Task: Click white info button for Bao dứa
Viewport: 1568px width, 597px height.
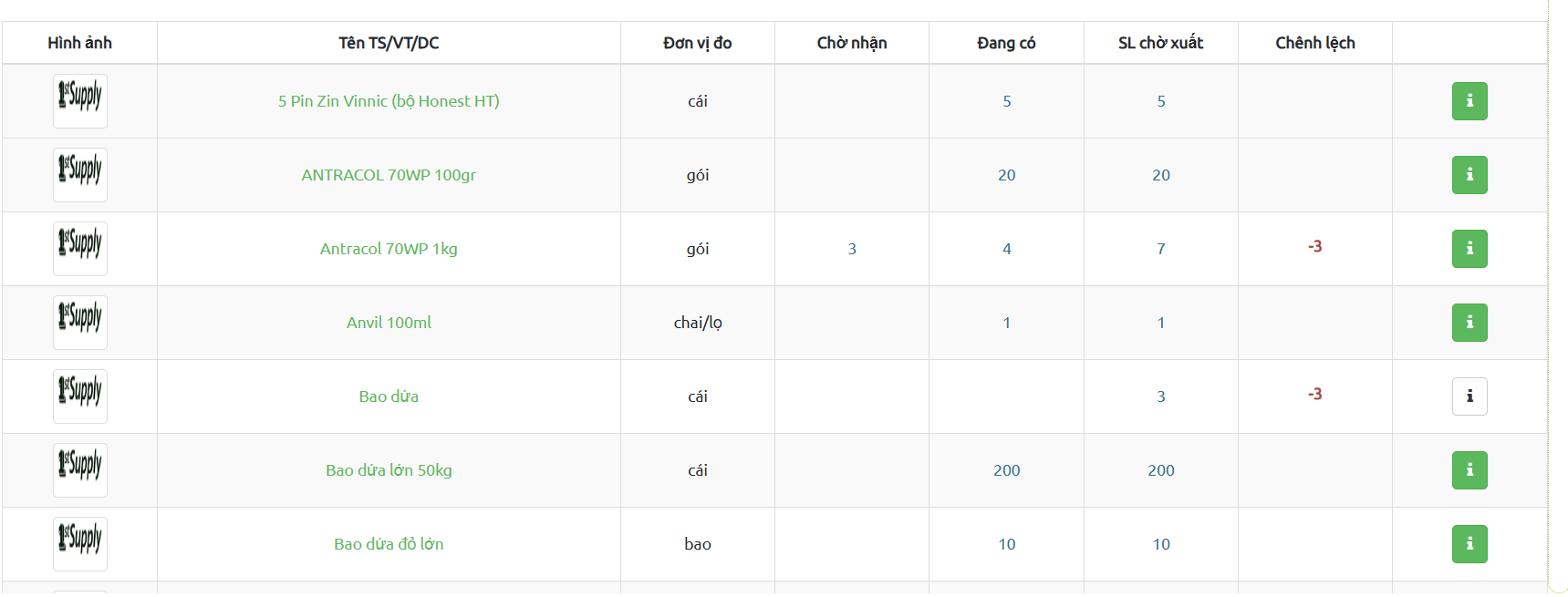Action: (x=1469, y=396)
